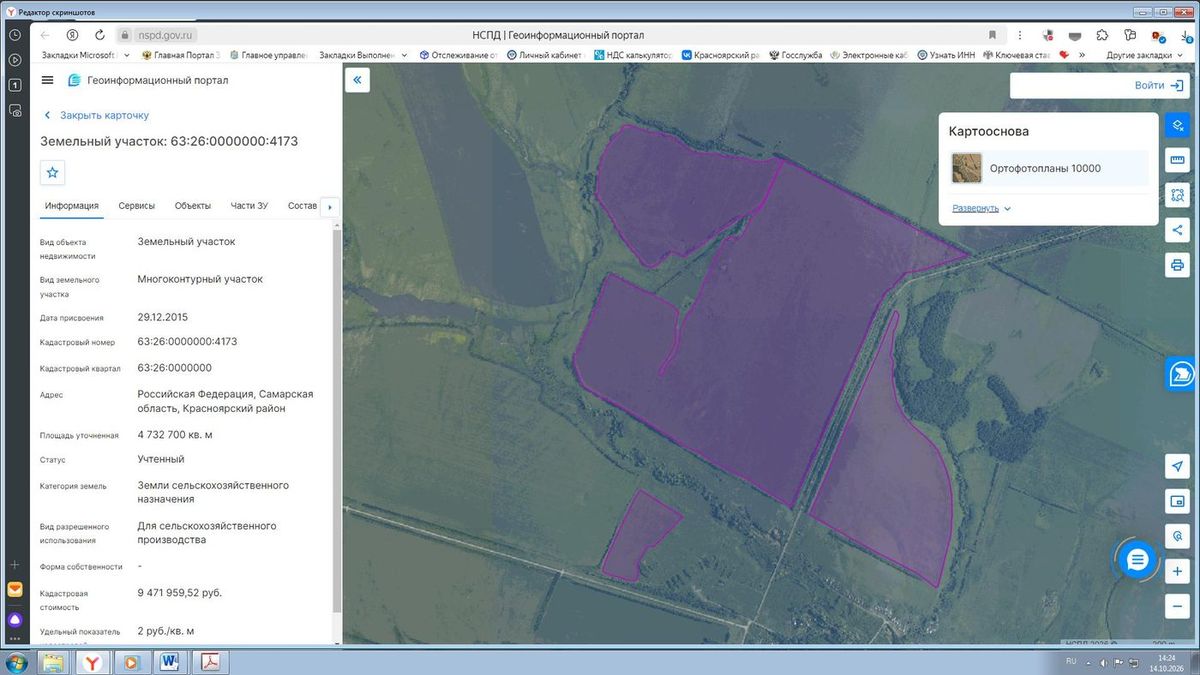Open the Сервисы tab
The height and width of the screenshot is (675, 1200).
click(137, 206)
